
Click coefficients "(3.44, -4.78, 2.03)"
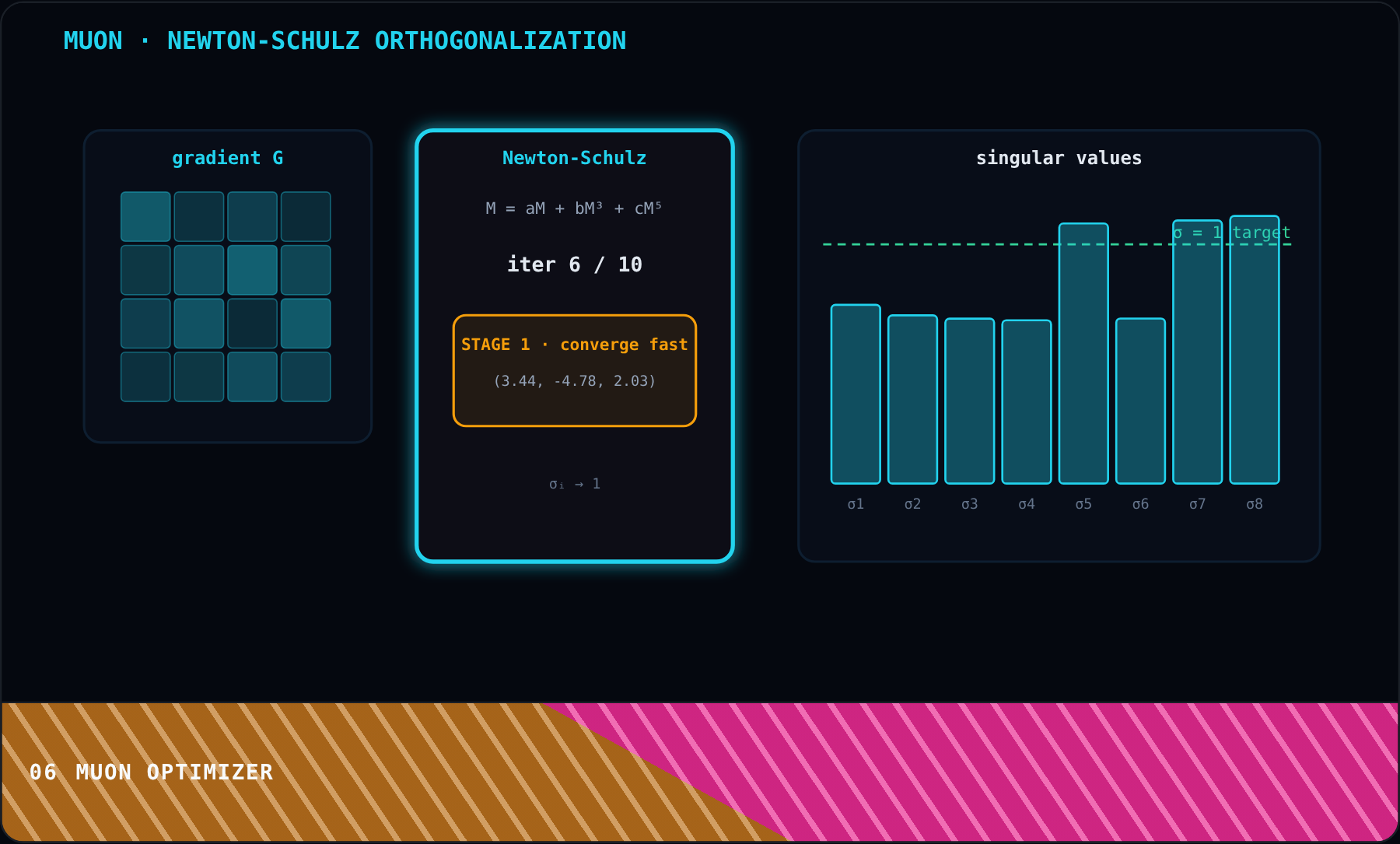pos(575,381)
